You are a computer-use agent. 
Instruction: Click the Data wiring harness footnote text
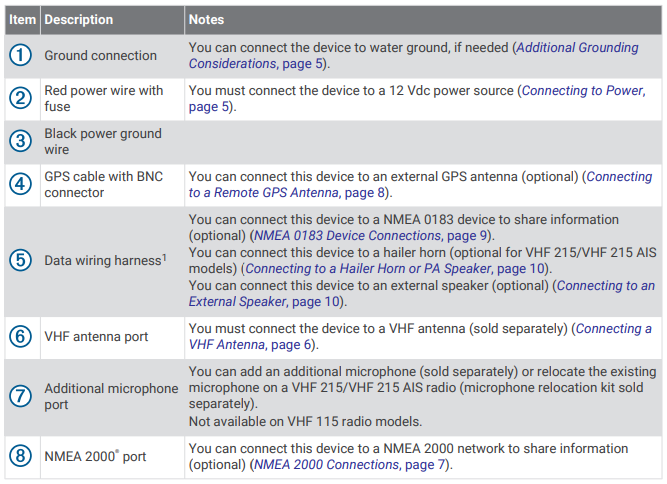pos(103,260)
